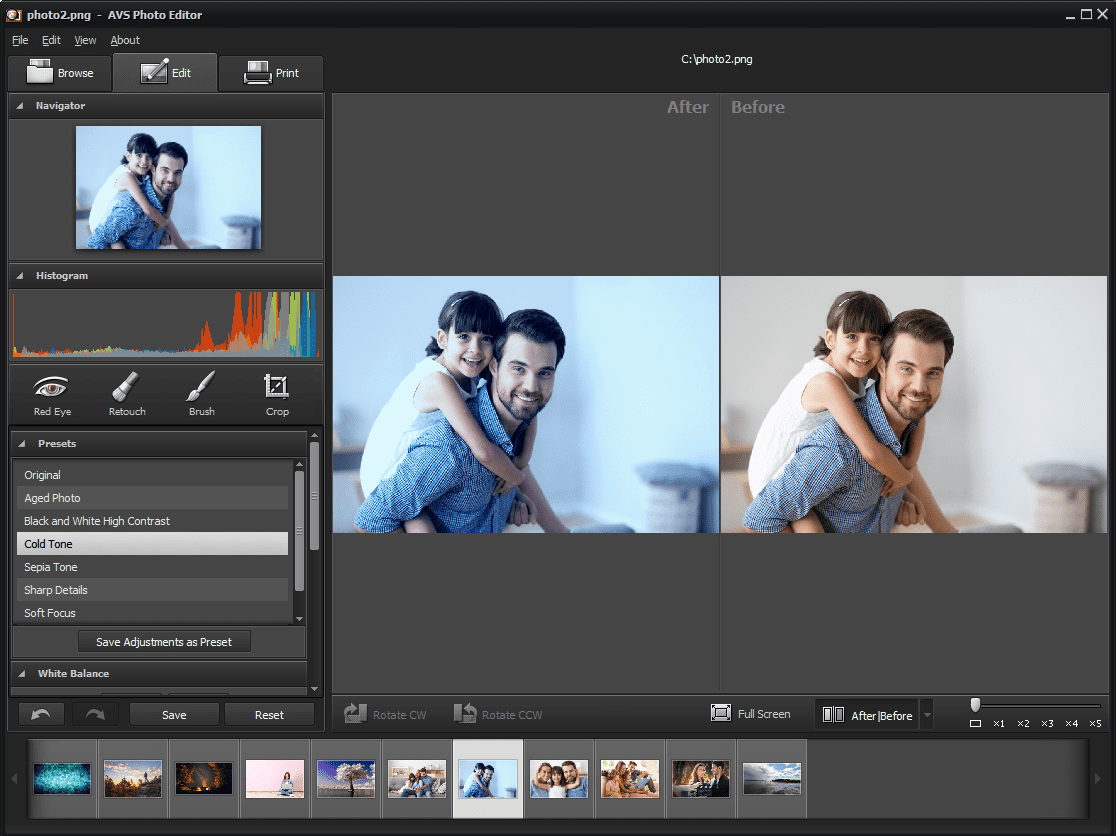Image resolution: width=1116 pixels, height=836 pixels.
Task: Rotate the image clockwise
Action: [385, 714]
